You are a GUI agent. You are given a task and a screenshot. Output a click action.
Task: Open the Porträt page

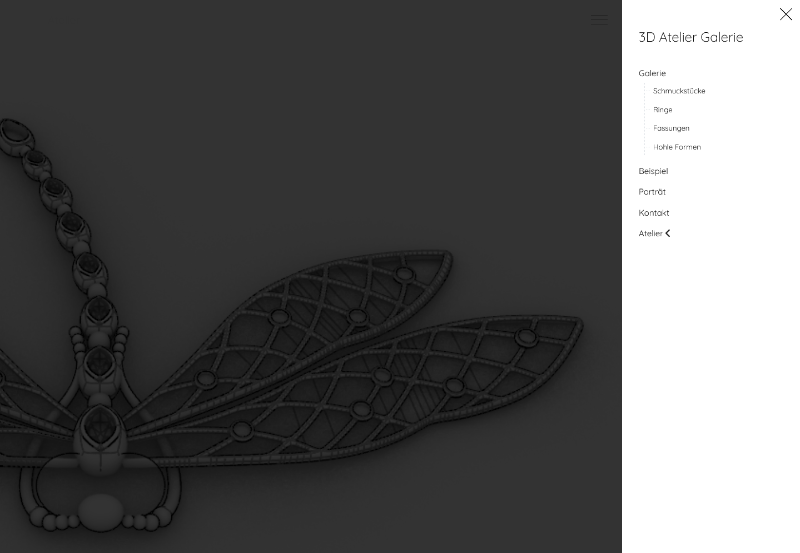click(x=652, y=192)
